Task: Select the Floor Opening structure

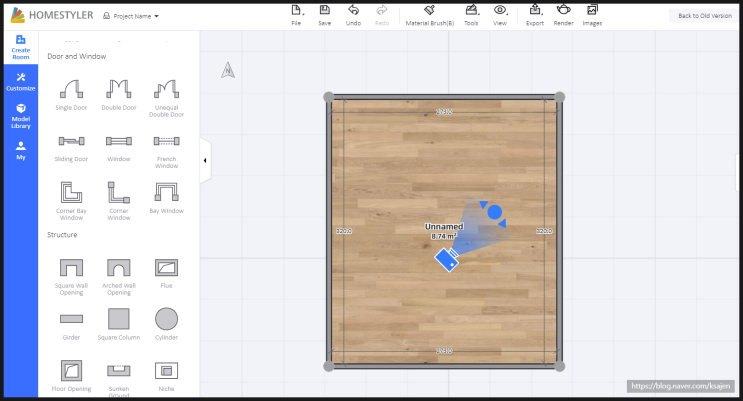Action: pos(71,376)
